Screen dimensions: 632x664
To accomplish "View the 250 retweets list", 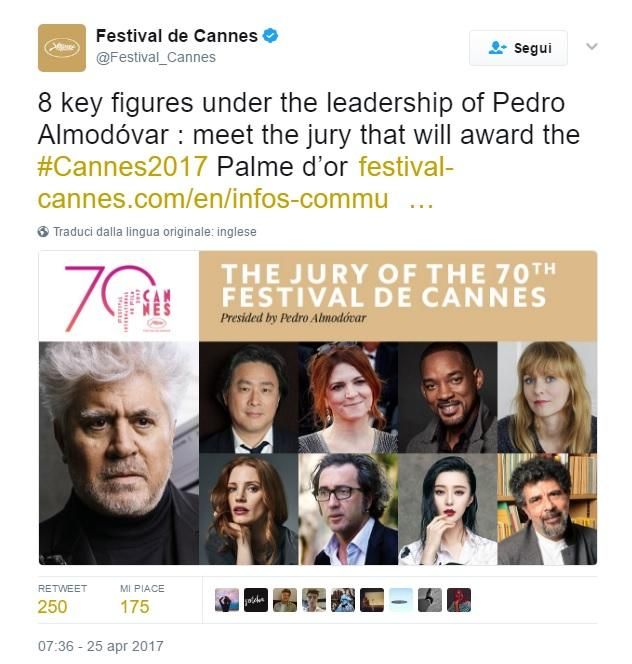I will pyautogui.click(x=53, y=606).
